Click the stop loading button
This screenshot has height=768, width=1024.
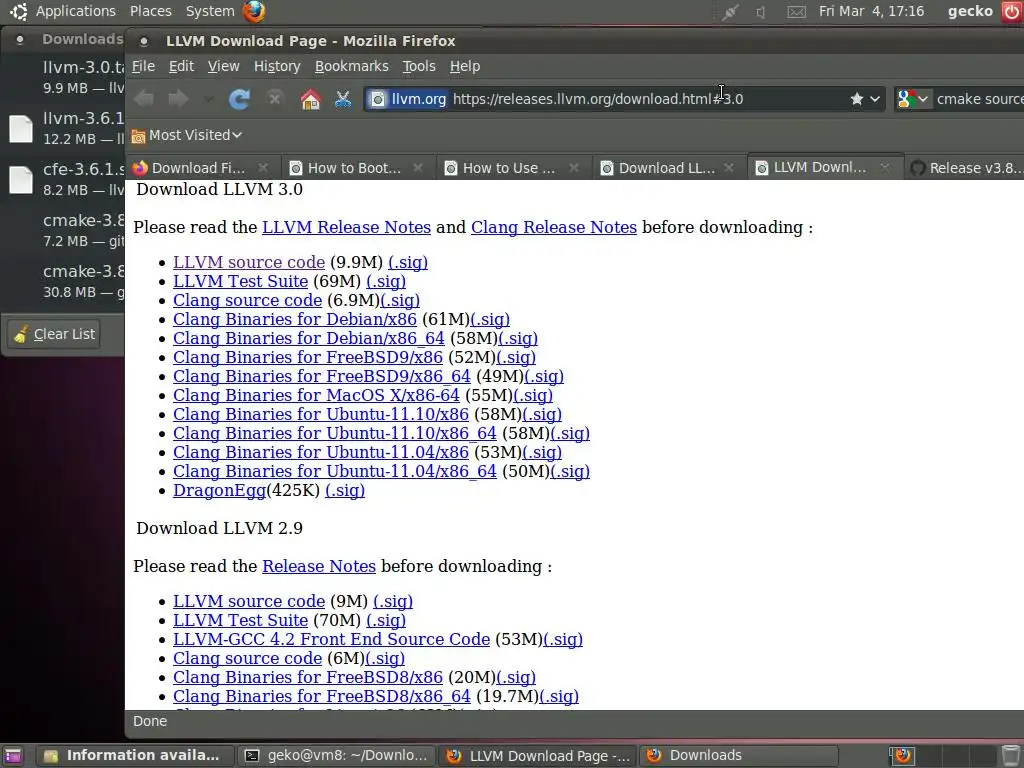click(x=275, y=99)
